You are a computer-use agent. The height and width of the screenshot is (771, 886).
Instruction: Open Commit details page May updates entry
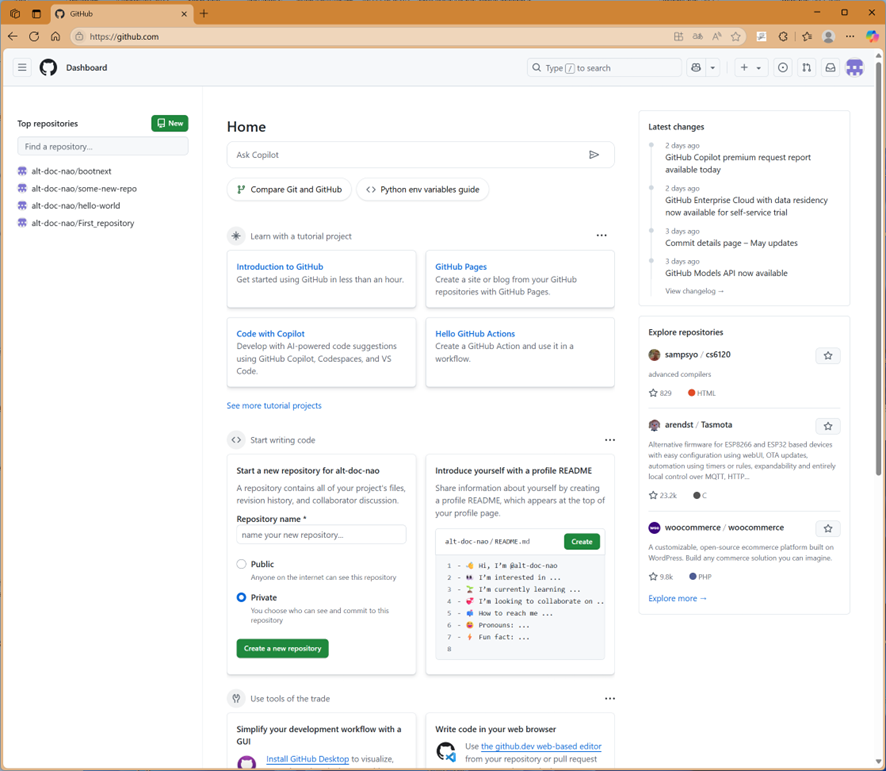(731, 243)
